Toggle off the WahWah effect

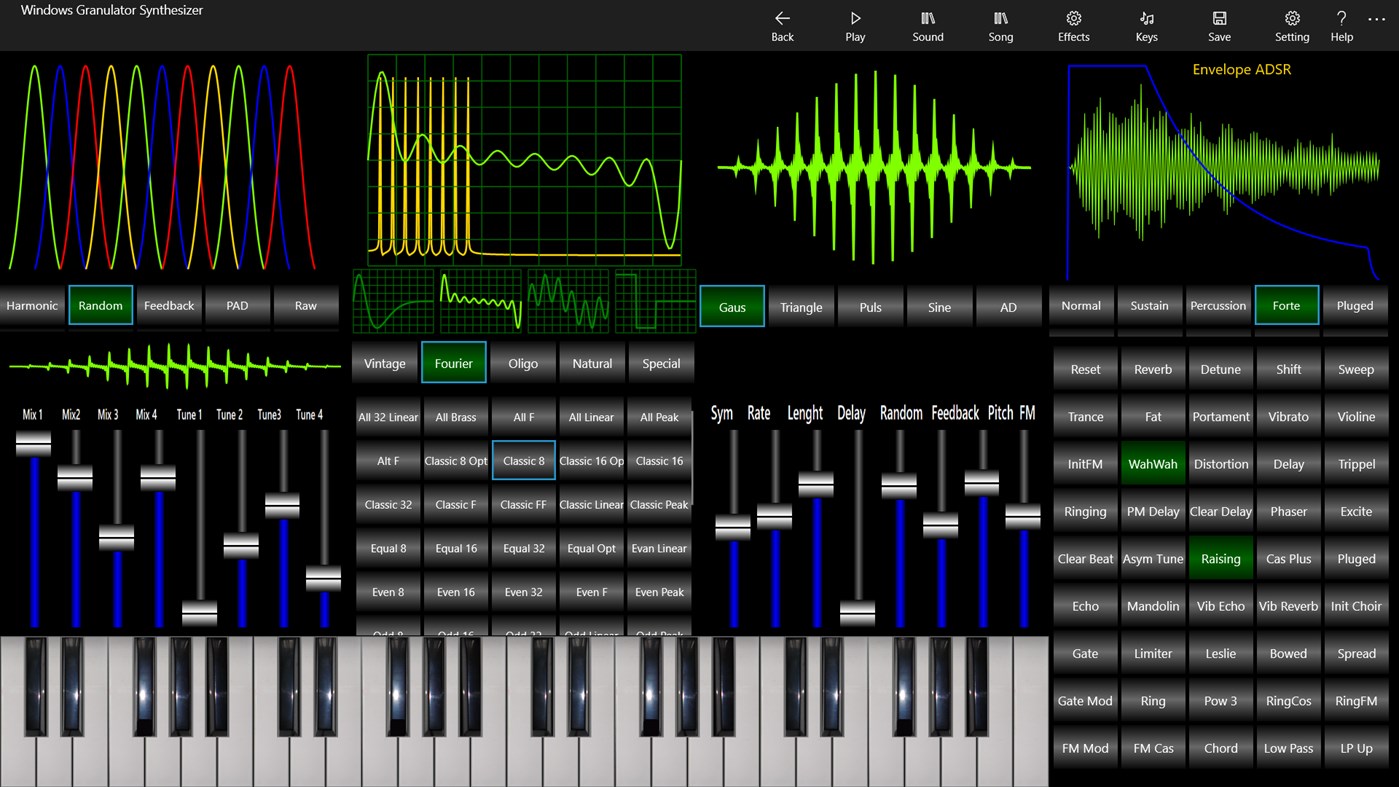pos(1152,463)
